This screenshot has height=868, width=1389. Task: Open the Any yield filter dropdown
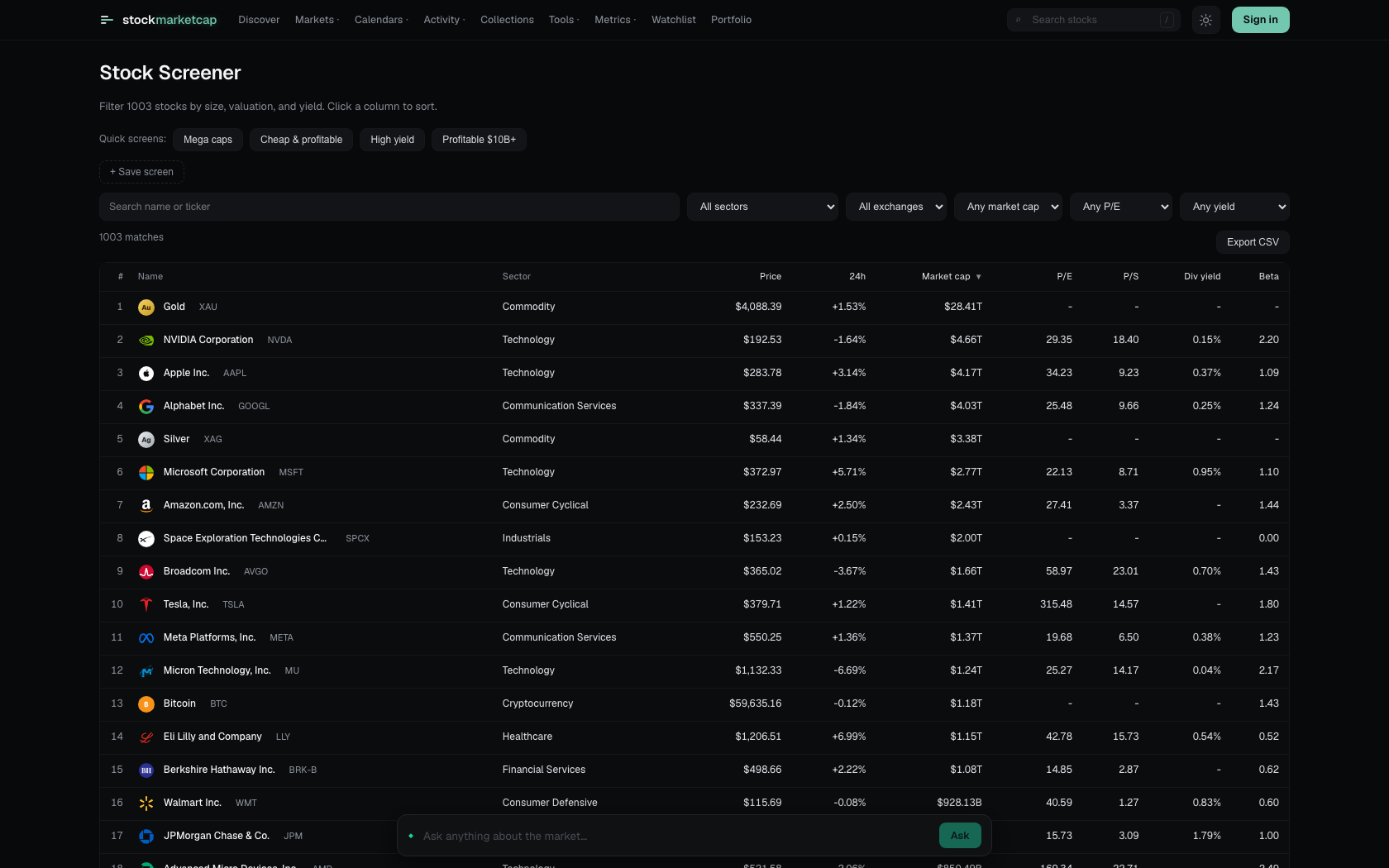point(1234,207)
